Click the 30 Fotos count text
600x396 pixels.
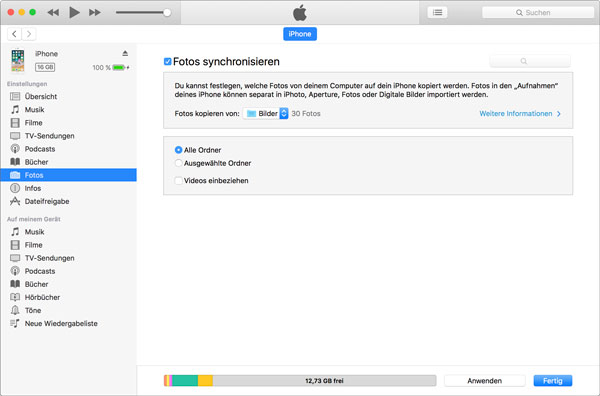[x=306, y=114]
